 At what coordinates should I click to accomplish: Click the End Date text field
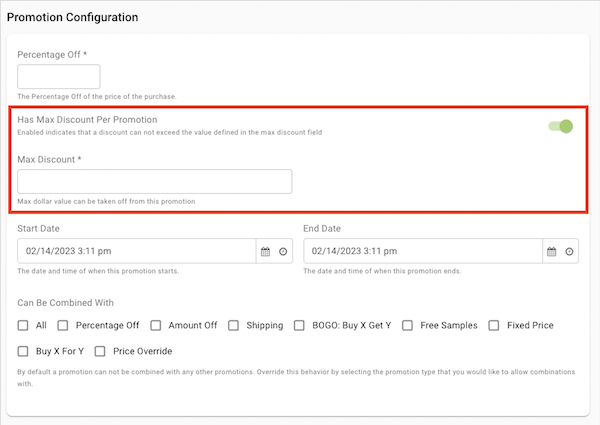click(x=423, y=251)
